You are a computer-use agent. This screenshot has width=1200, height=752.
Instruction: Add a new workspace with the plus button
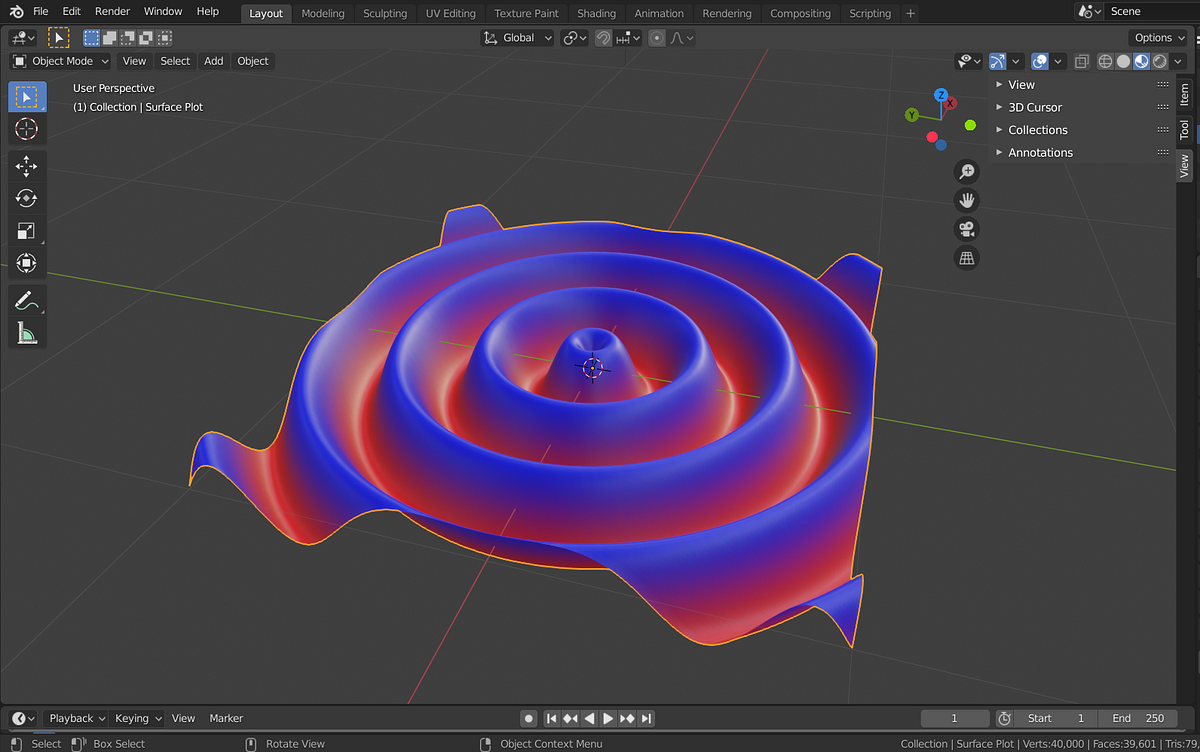(x=908, y=13)
